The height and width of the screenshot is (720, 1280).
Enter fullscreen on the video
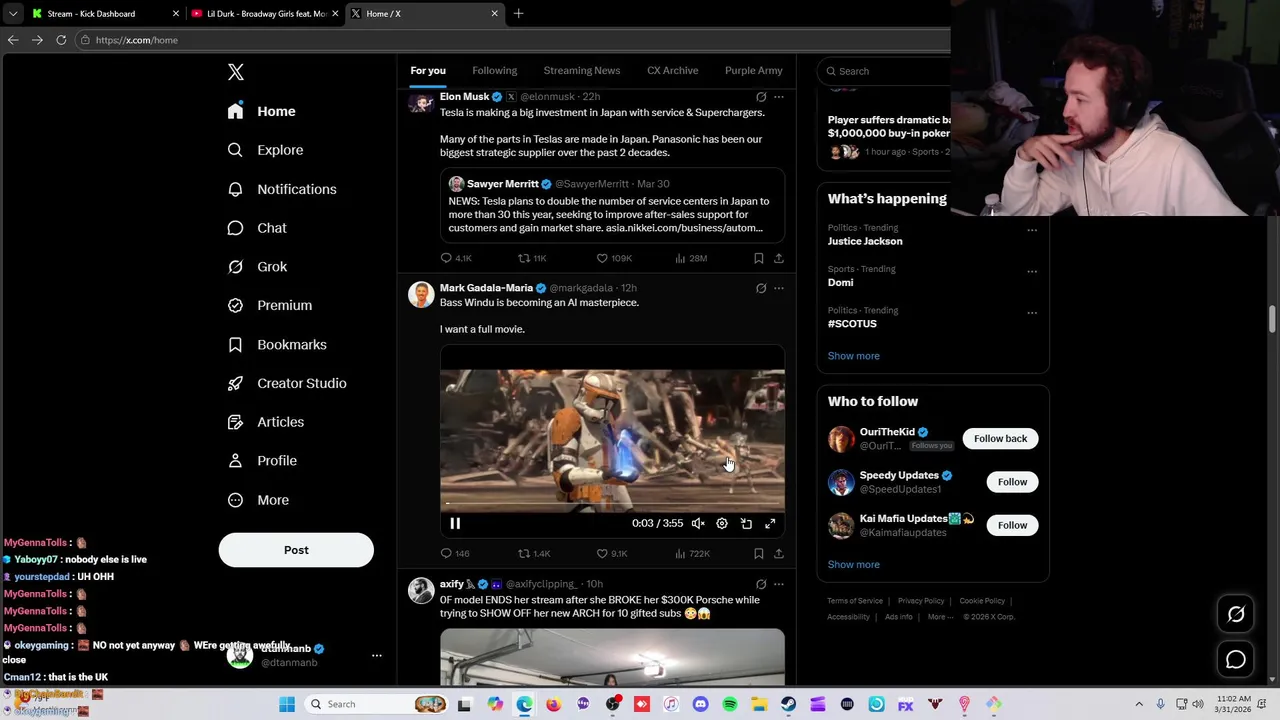point(770,523)
